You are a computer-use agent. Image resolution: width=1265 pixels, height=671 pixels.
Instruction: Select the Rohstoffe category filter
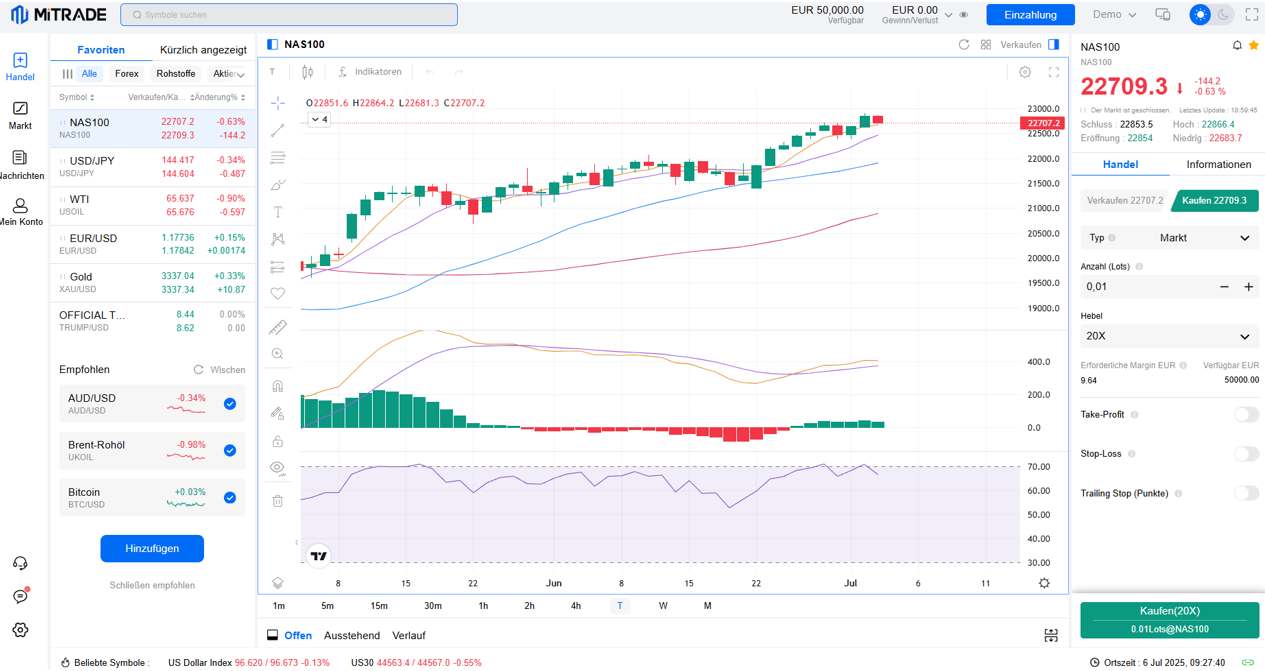pos(176,74)
